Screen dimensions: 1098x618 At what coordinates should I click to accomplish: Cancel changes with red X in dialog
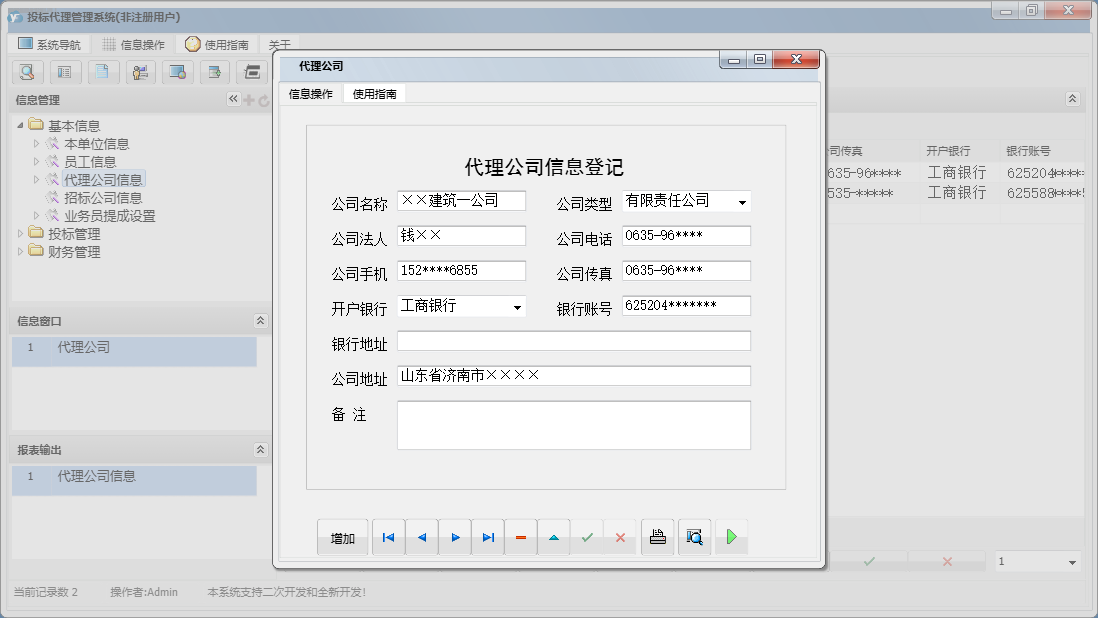(x=620, y=538)
